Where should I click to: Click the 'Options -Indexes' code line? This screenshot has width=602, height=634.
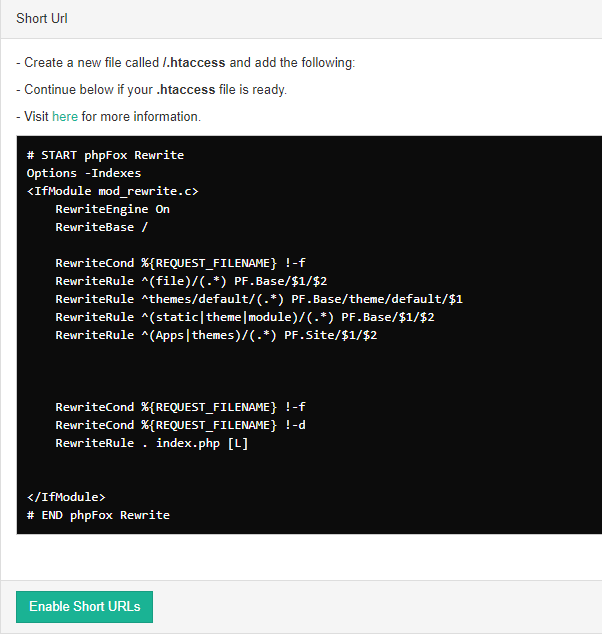[84, 173]
